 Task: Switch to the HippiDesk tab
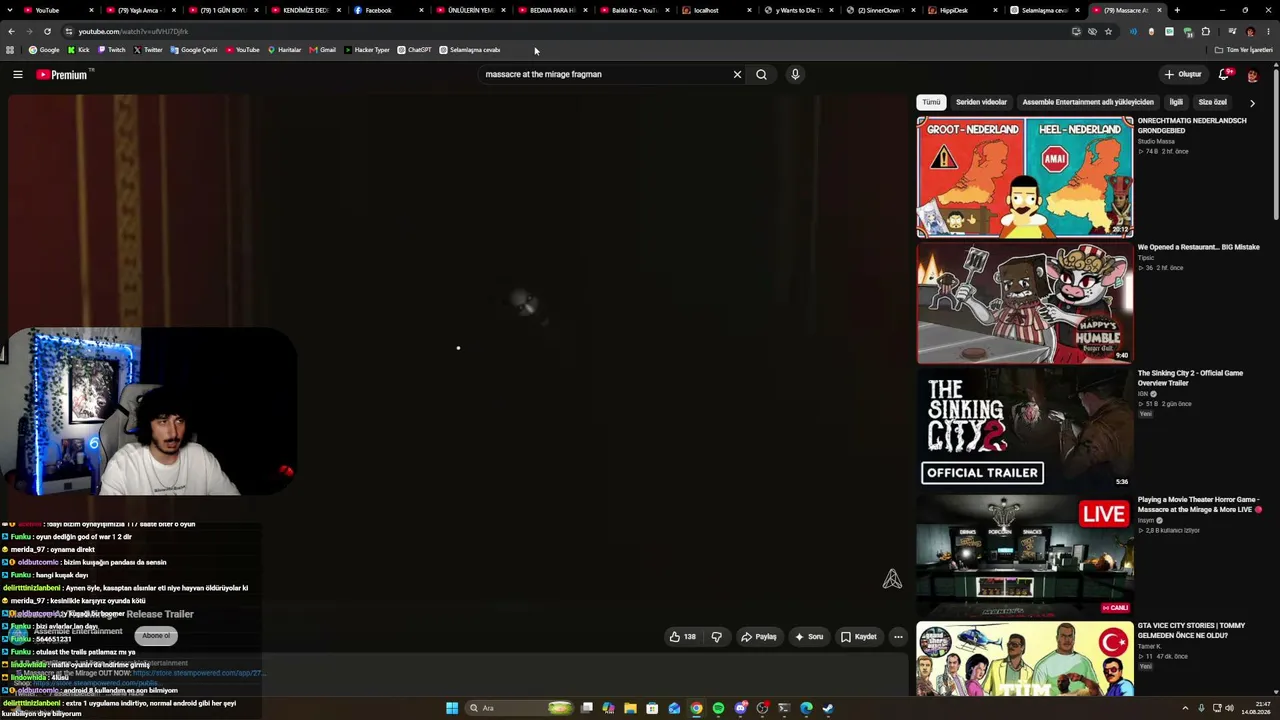pos(960,10)
